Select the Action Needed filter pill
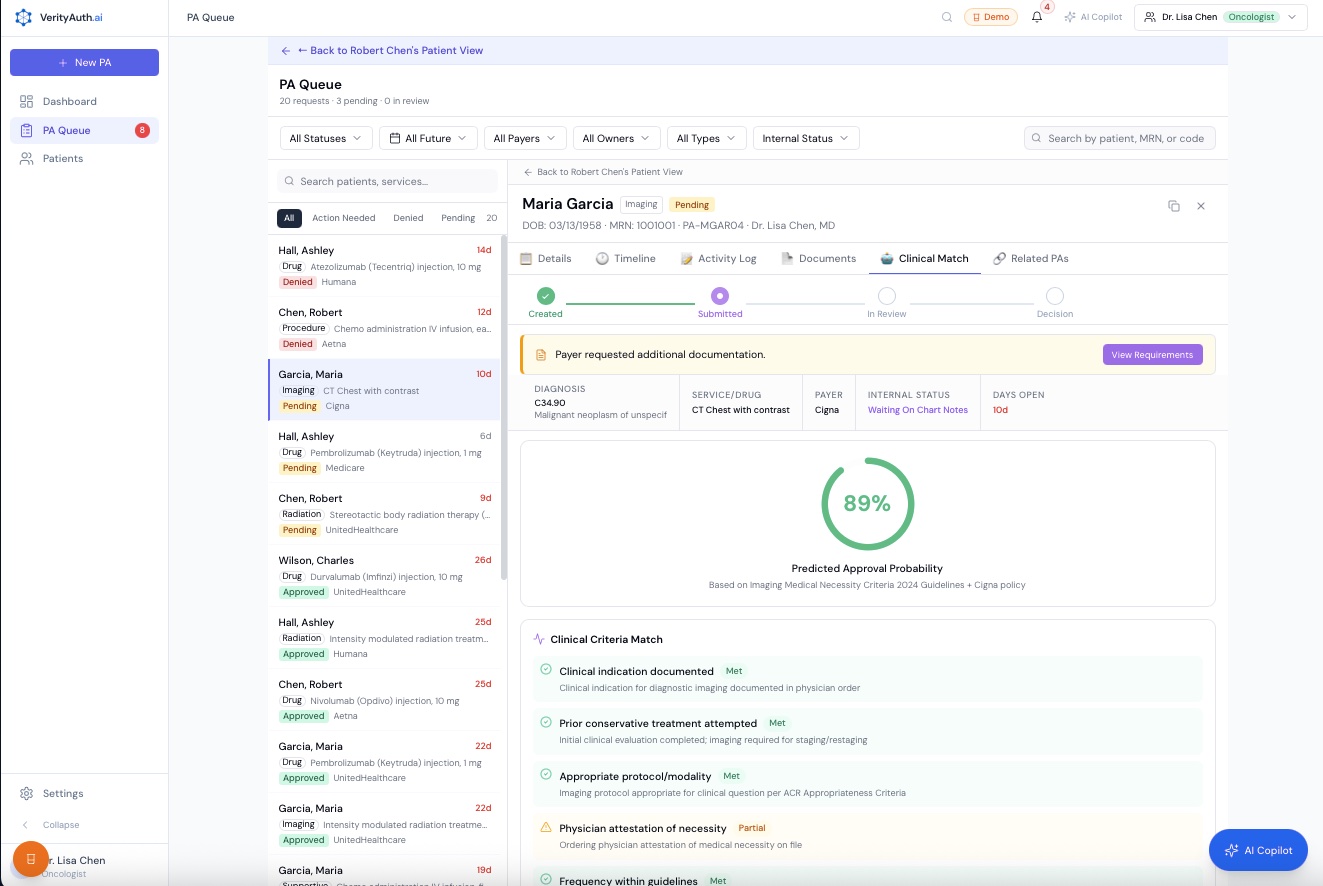The image size is (1323, 886). (343, 218)
